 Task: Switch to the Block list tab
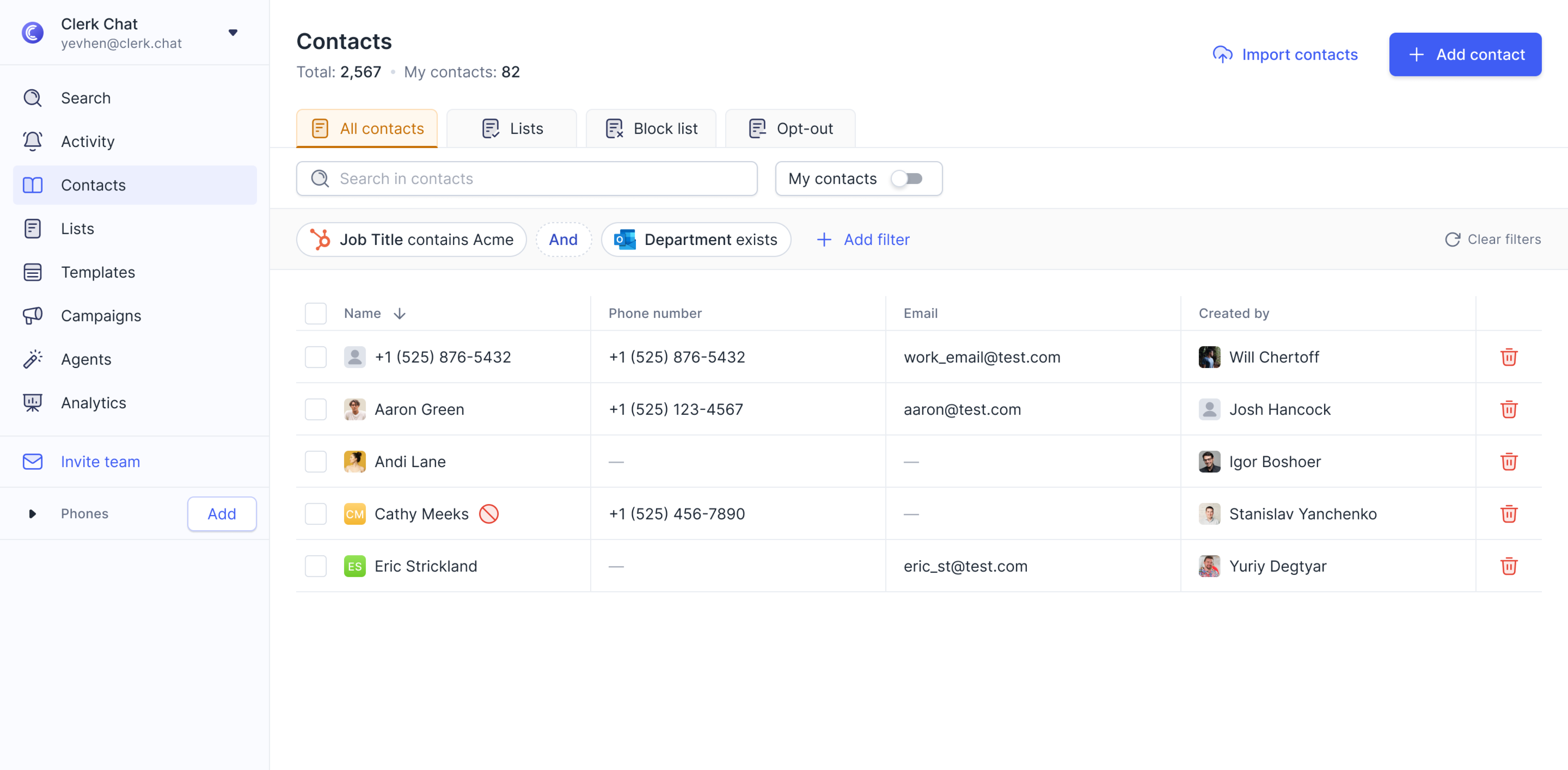(651, 129)
